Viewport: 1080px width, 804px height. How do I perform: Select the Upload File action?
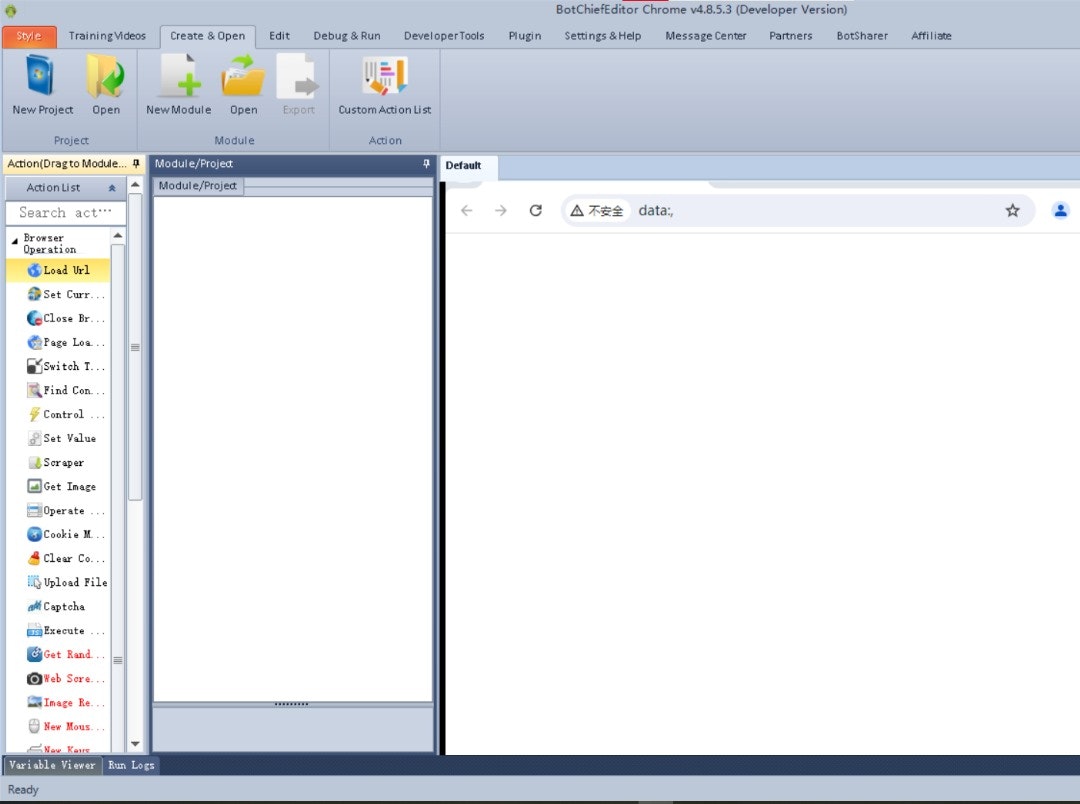click(67, 582)
